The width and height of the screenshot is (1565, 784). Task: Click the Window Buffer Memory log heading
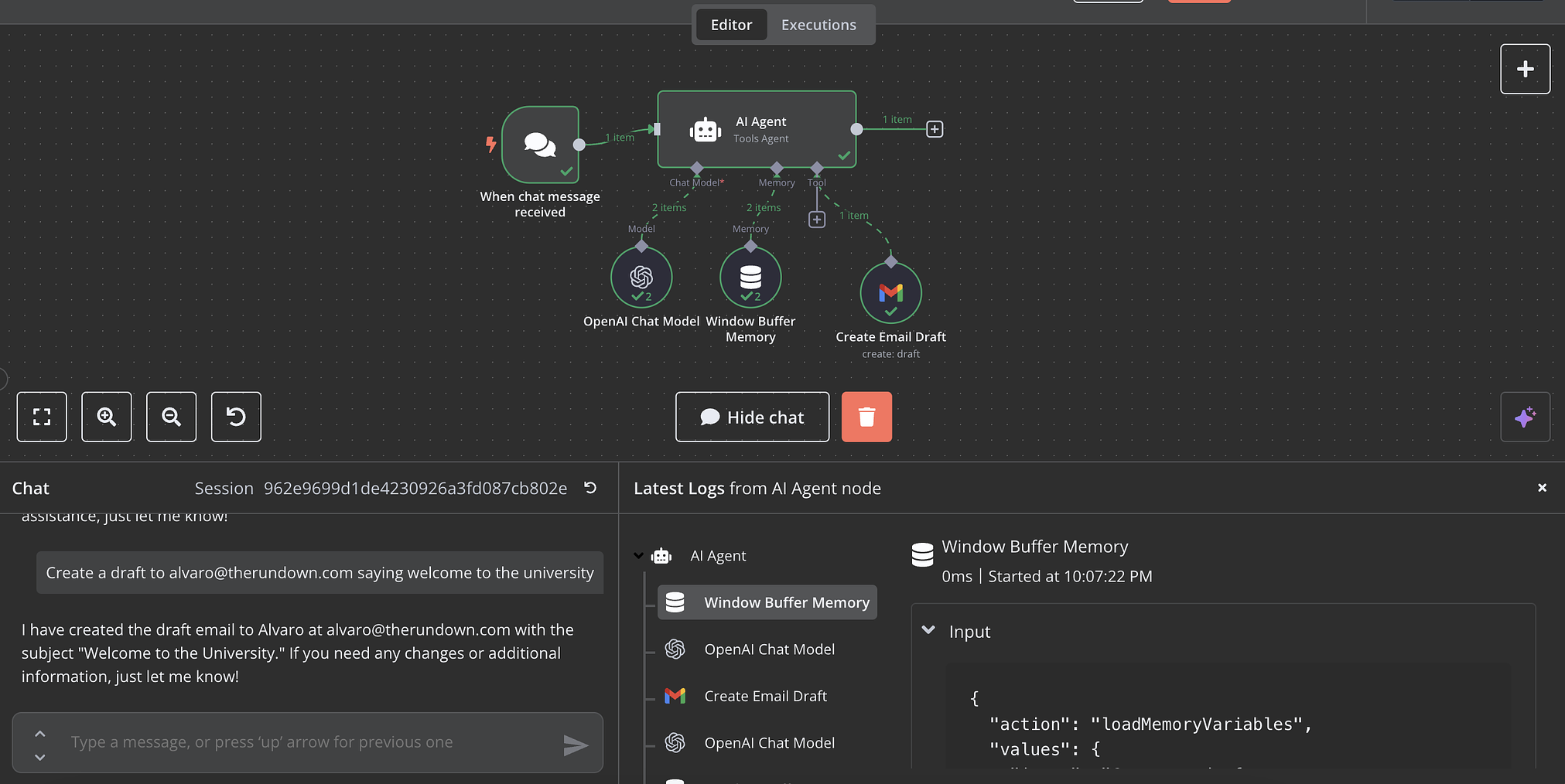pos(1035,547)
